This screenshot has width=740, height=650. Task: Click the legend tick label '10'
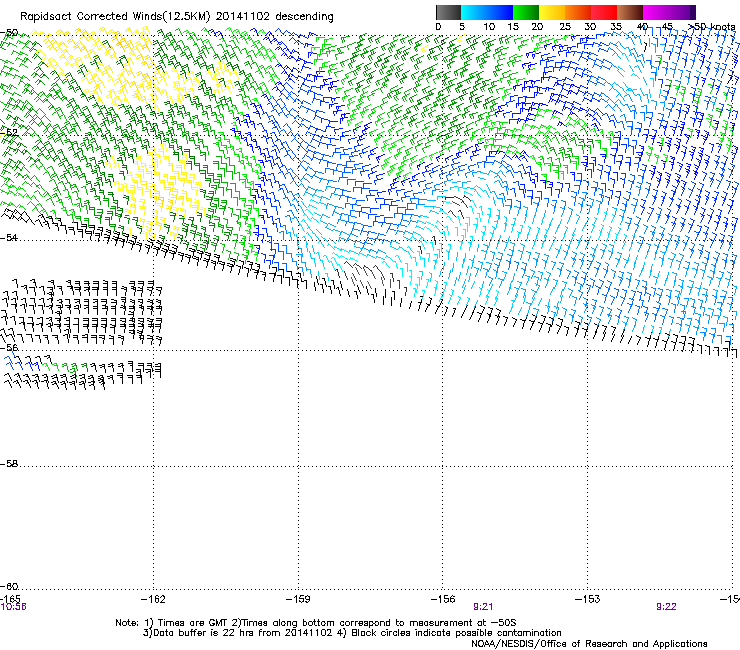pyautogui.click(x=489, y=27)
